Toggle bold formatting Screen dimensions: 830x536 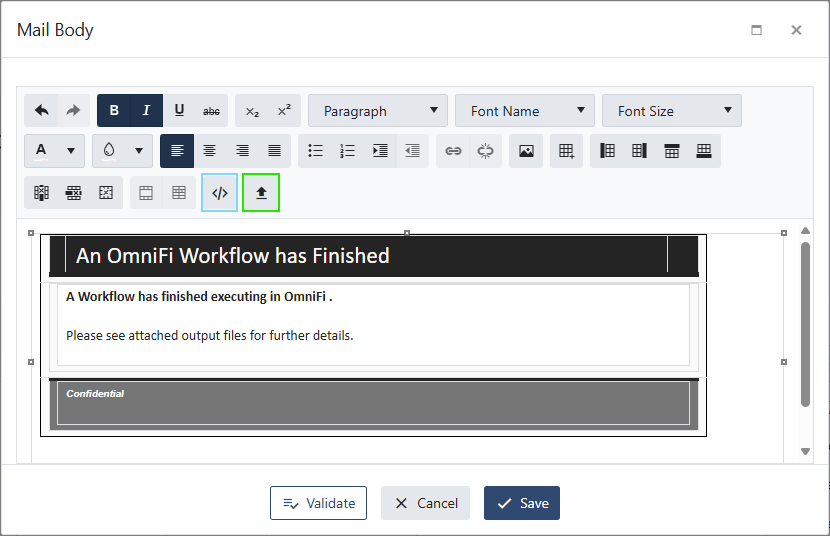pos(114,111)
